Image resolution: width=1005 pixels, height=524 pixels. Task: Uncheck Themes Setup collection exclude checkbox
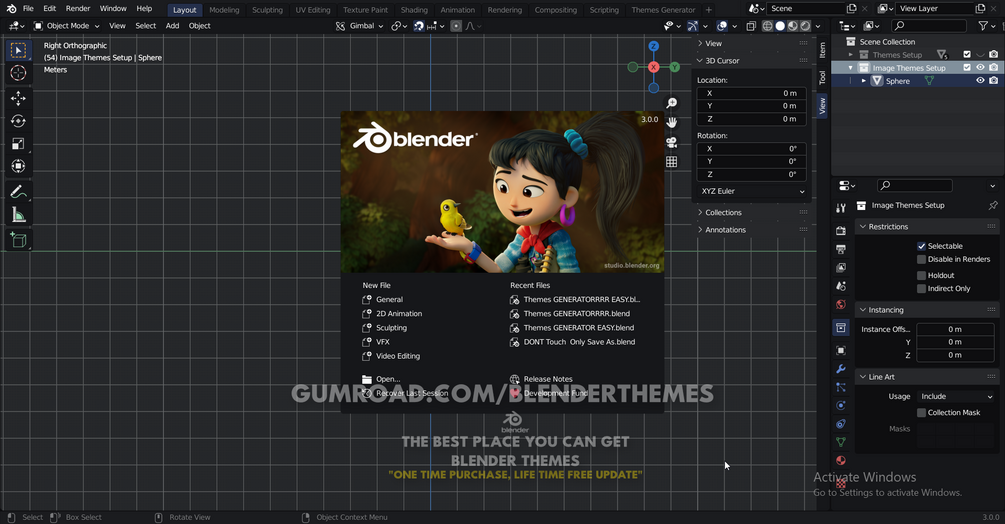point(967,54)
